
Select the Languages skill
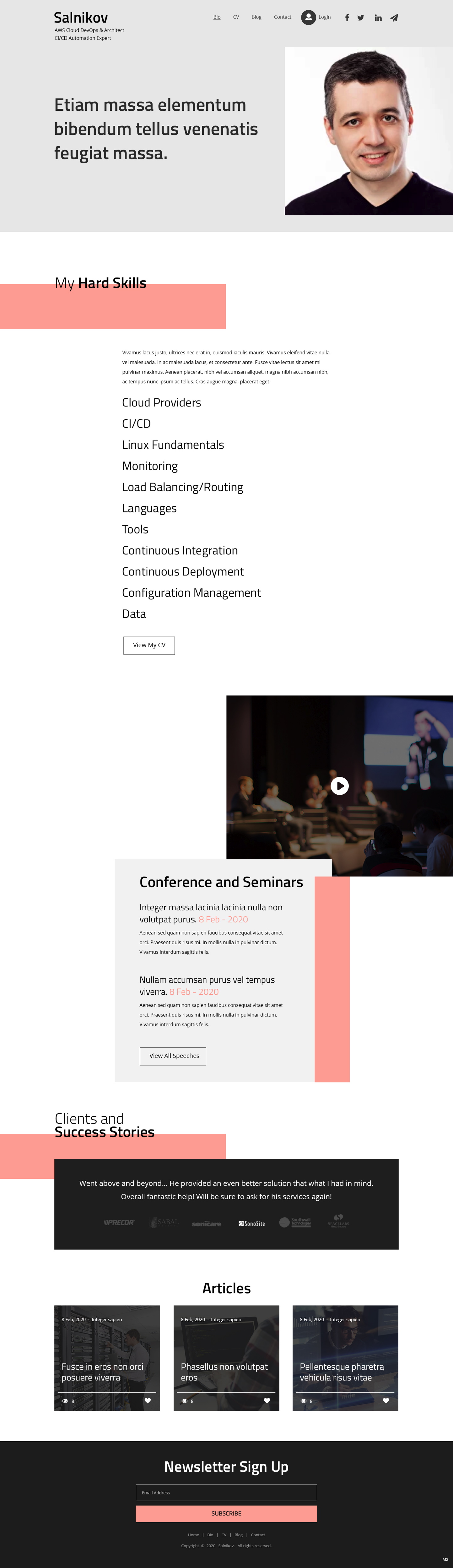click(x=149, y=508)
